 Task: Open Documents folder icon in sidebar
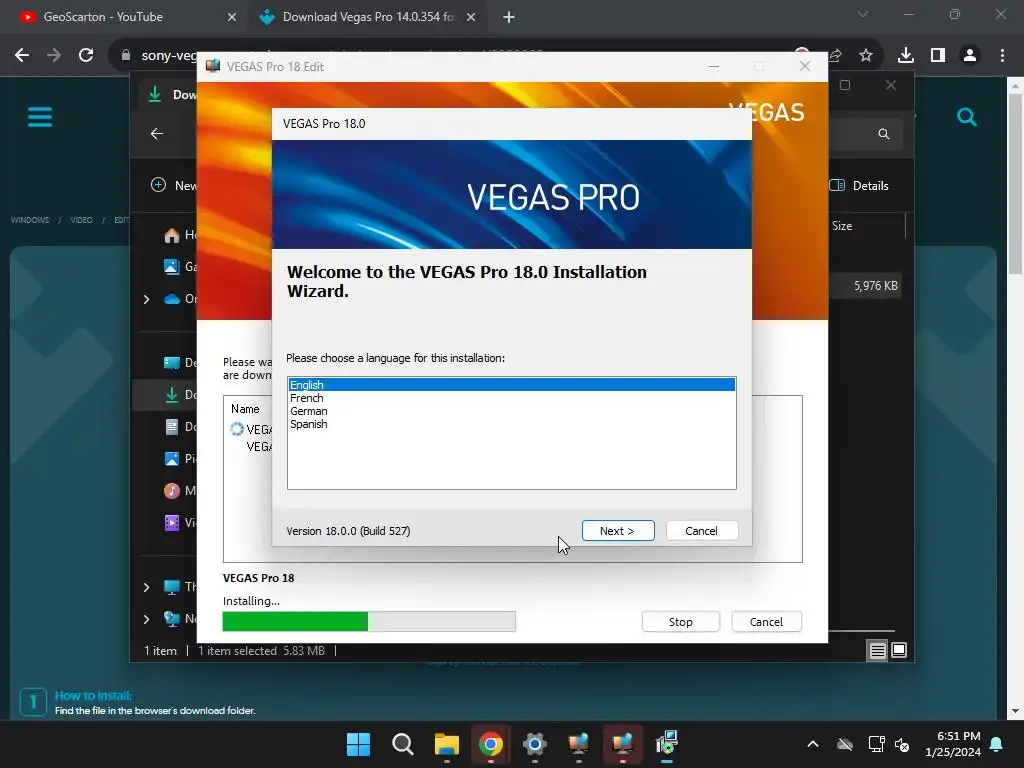pyautogui.click(x=172, y=426)
